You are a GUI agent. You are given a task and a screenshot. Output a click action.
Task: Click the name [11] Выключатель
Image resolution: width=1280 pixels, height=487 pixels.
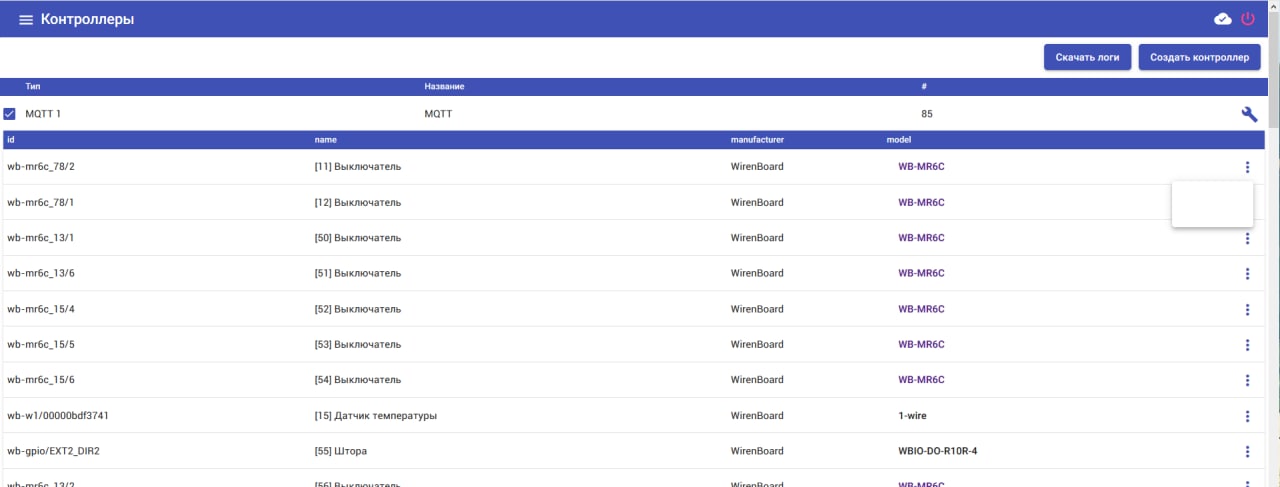358,167
